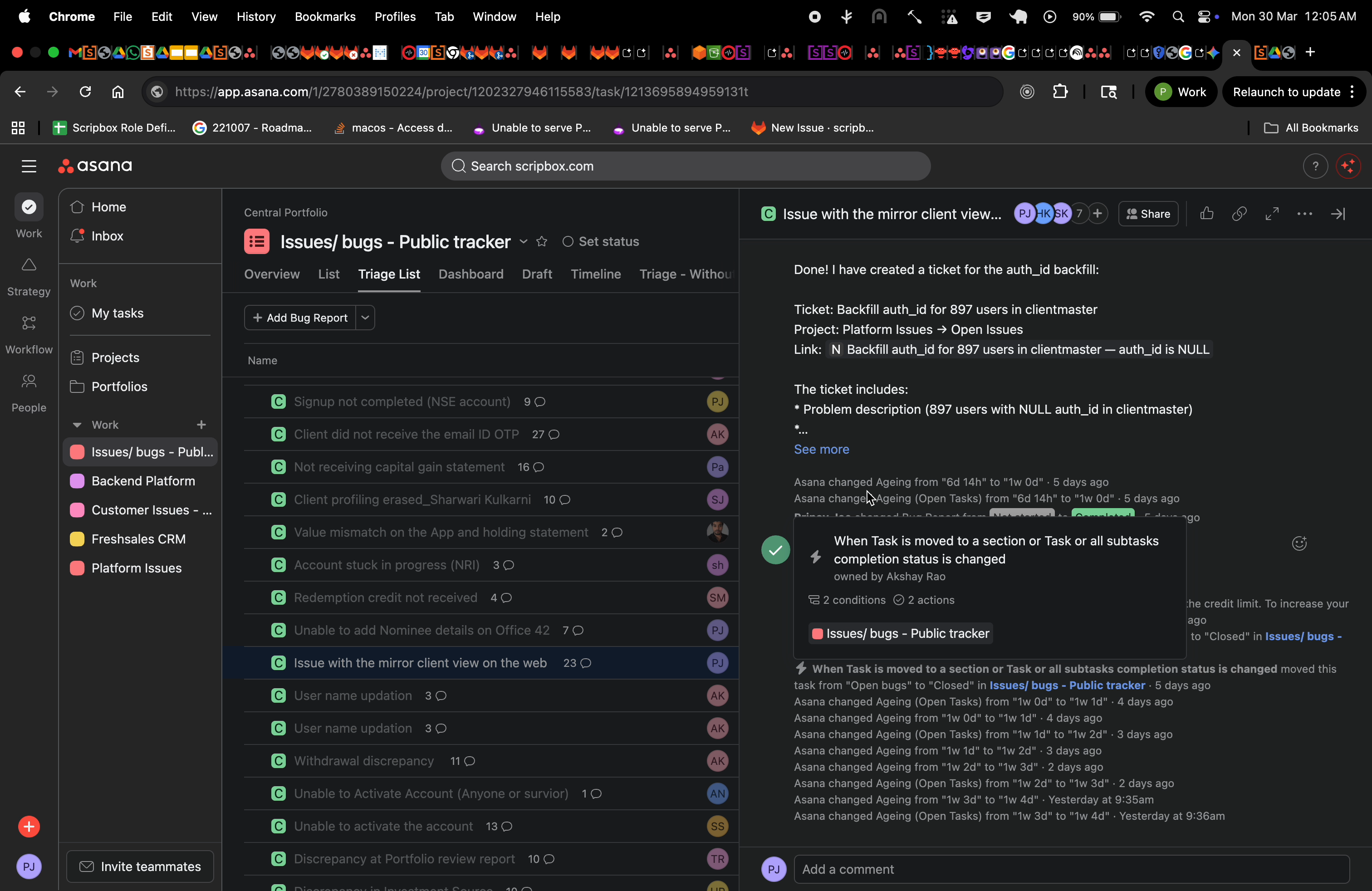Favorite the project with star icon

click(x=541, y=241)
